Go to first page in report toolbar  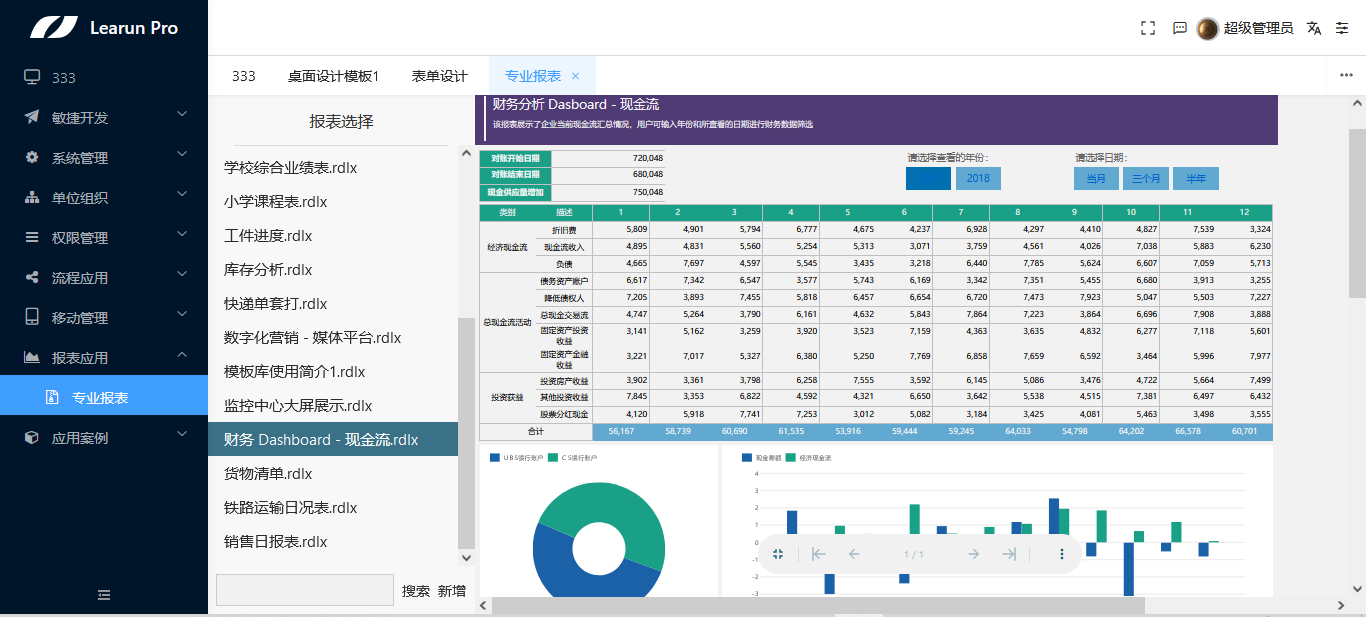[818, 554]
